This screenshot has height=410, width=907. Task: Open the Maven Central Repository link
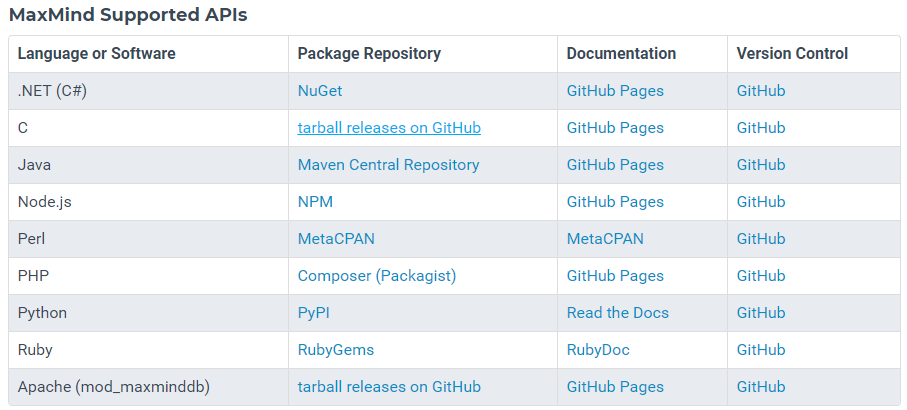[x=388, y=165]
